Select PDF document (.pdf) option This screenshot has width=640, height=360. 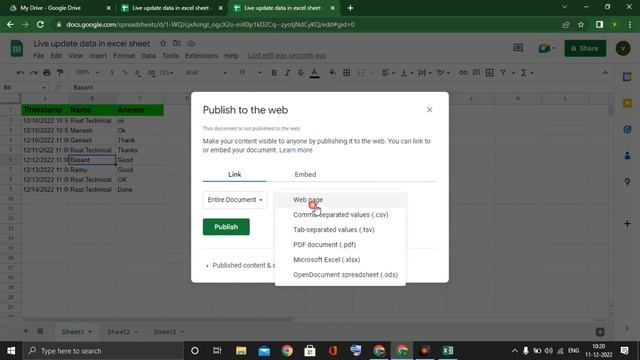pyautogui.click(x=340, y=245)
